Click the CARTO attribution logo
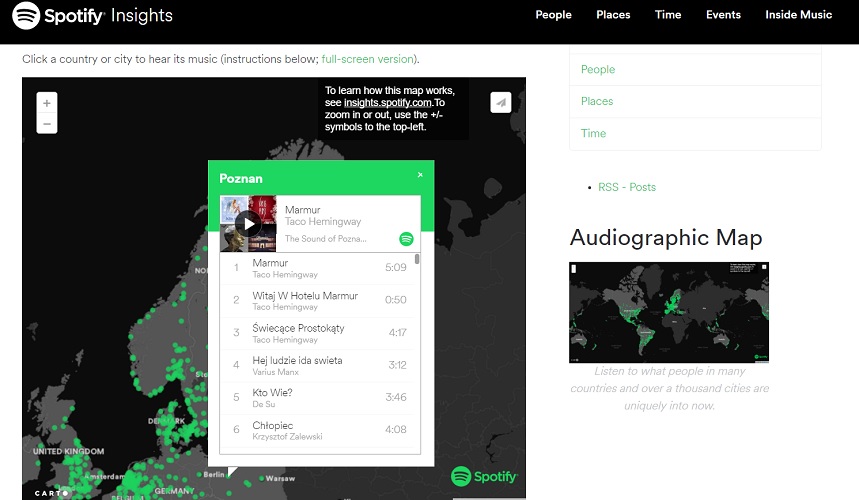Viewport: 859px width, 500px height. (51, 493)
